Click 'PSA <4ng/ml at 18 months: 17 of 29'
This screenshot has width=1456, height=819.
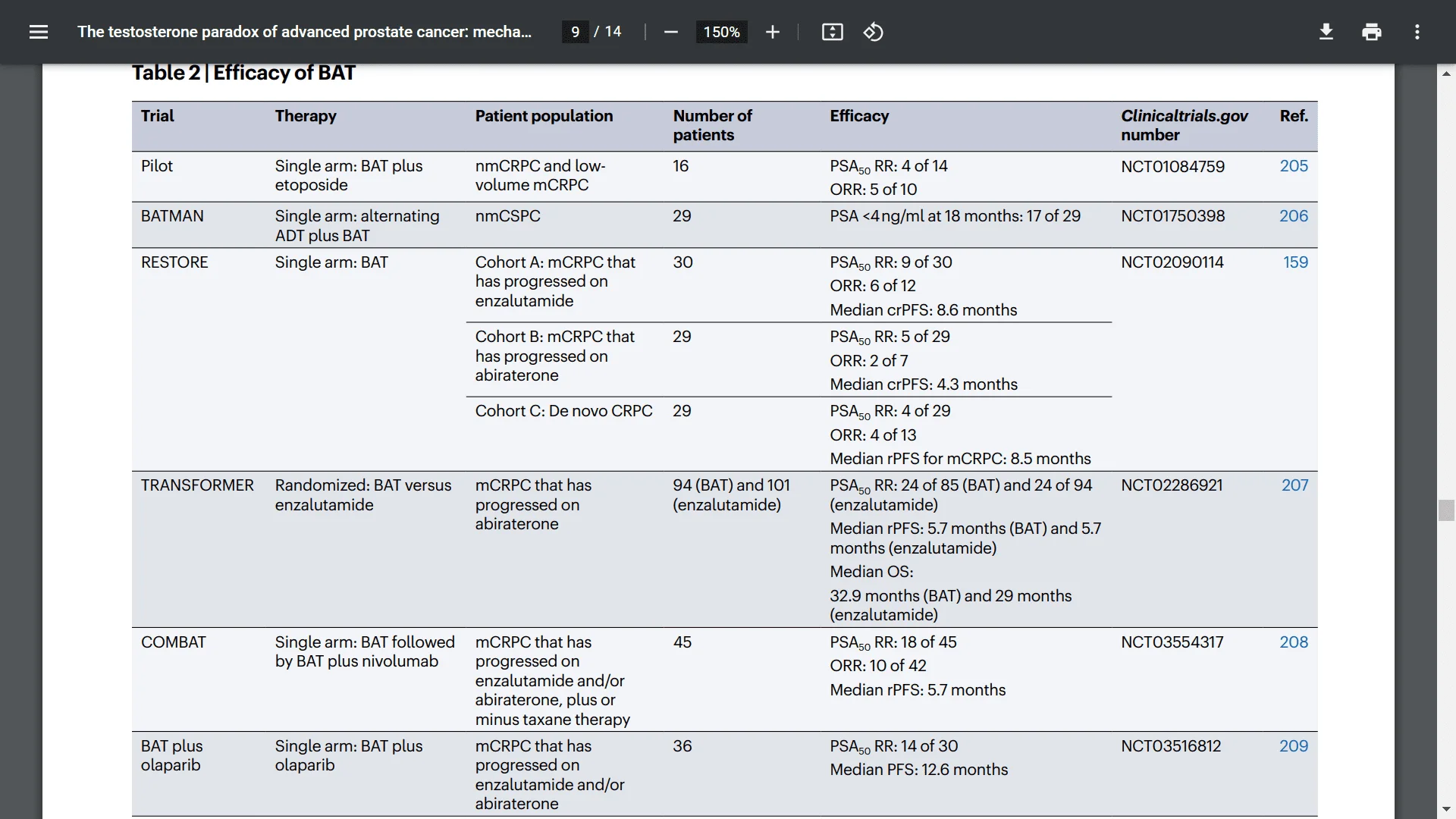[955, 216]
